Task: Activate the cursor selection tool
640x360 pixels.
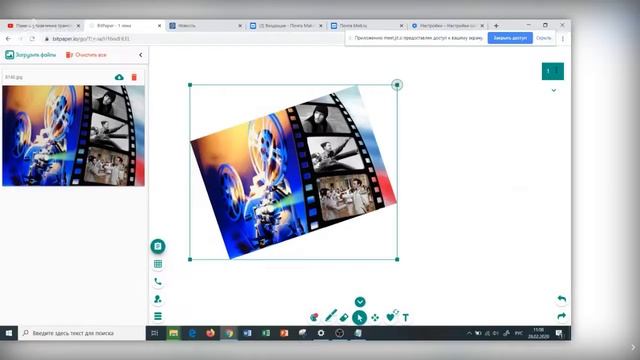Action: [359, 318]
